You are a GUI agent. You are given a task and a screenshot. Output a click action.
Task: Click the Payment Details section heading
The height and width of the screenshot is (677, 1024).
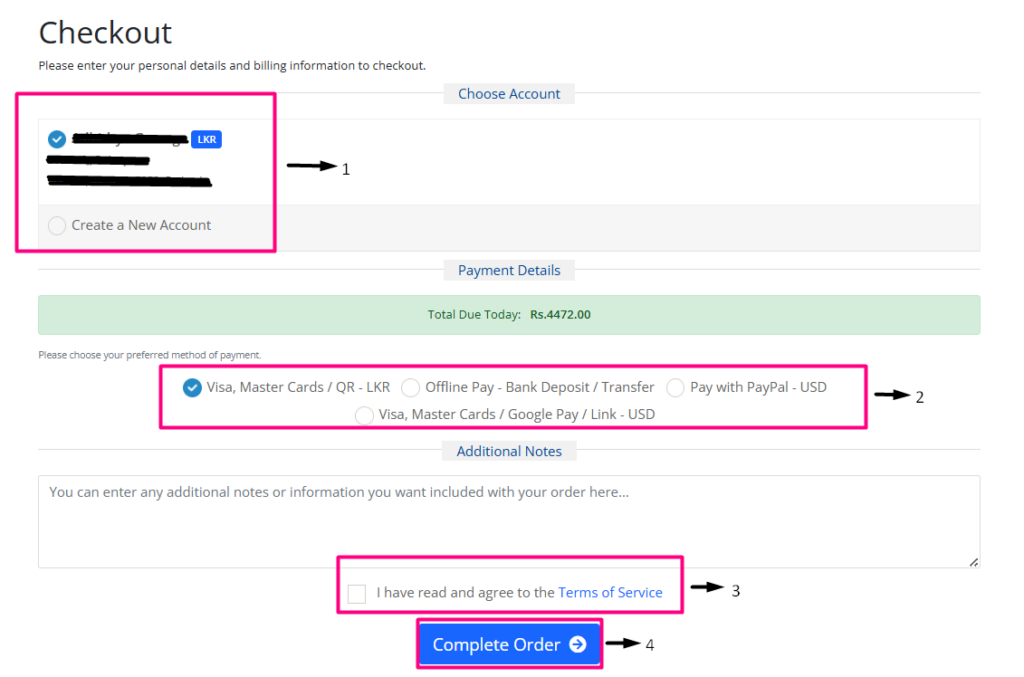pyautogui.click(x=509, y=271)
